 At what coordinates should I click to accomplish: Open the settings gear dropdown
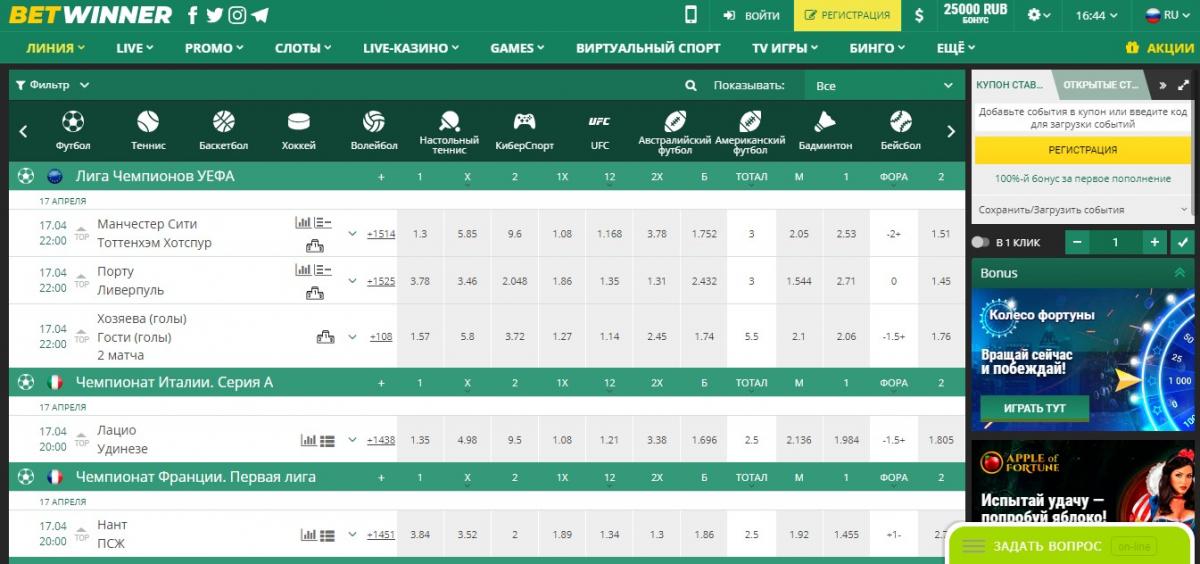[1040, 15]
